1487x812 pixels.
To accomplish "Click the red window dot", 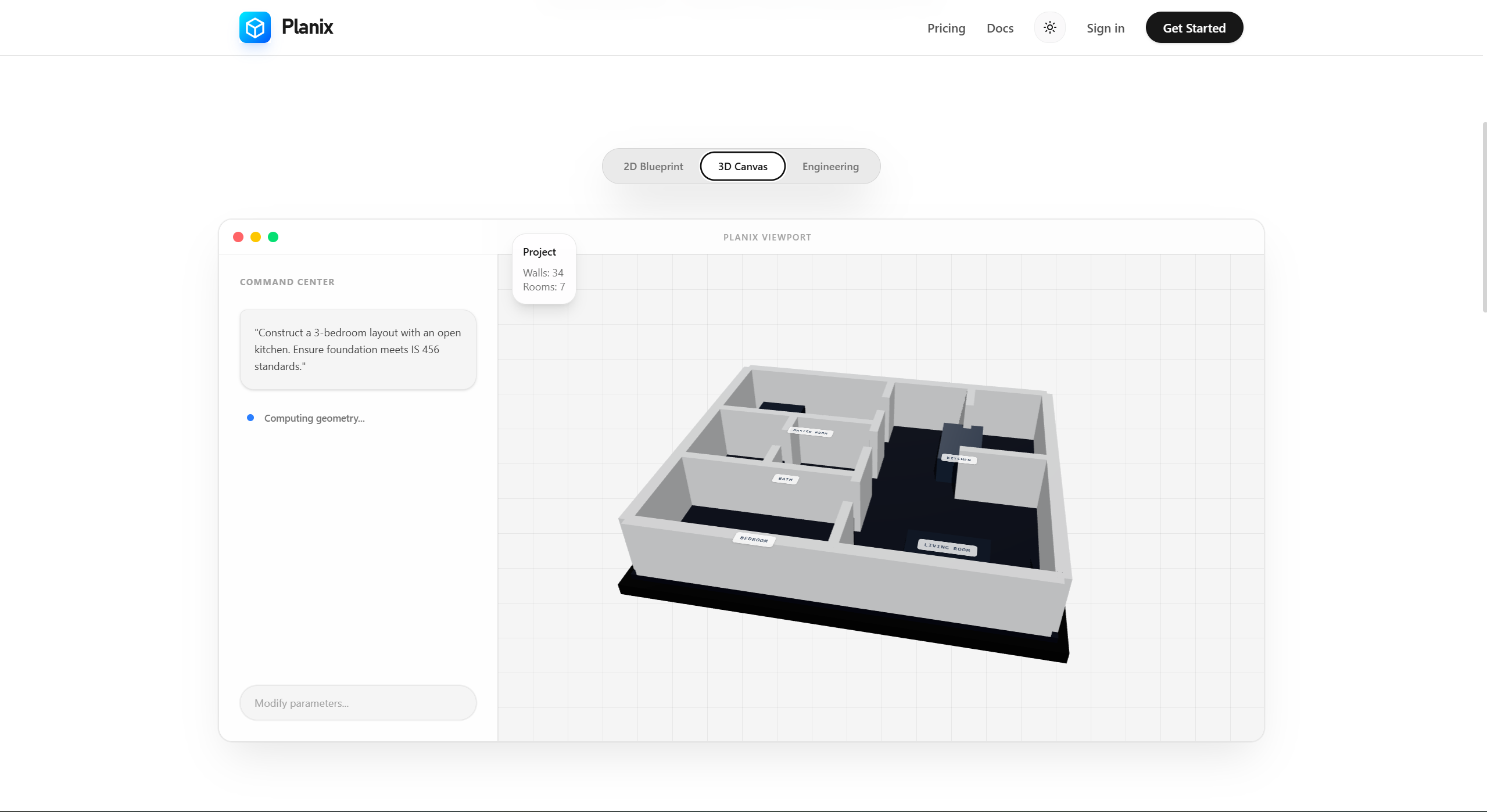I will pos(238,237).
